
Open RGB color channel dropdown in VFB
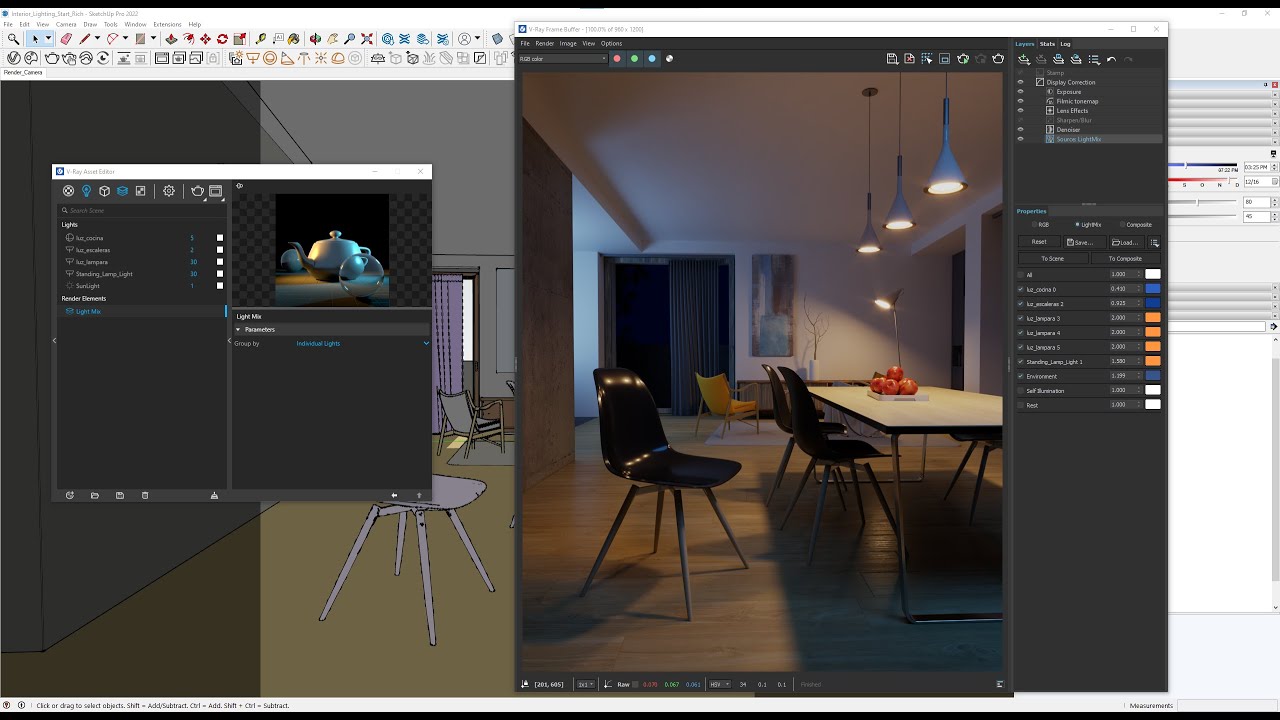coord(562,58)
